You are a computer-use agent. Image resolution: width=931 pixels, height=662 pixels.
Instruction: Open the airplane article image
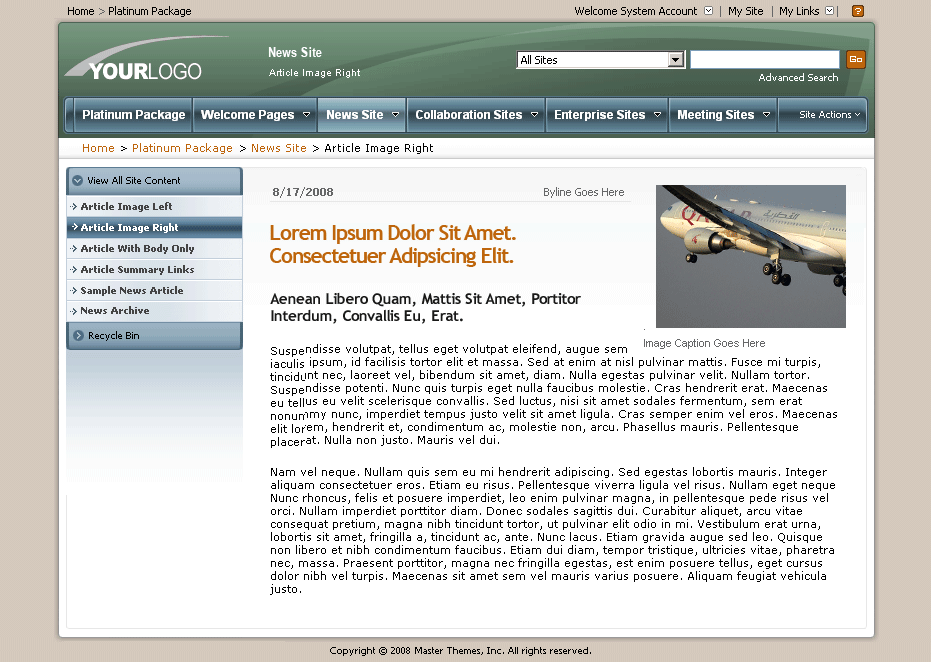click(x=750, y=256)
